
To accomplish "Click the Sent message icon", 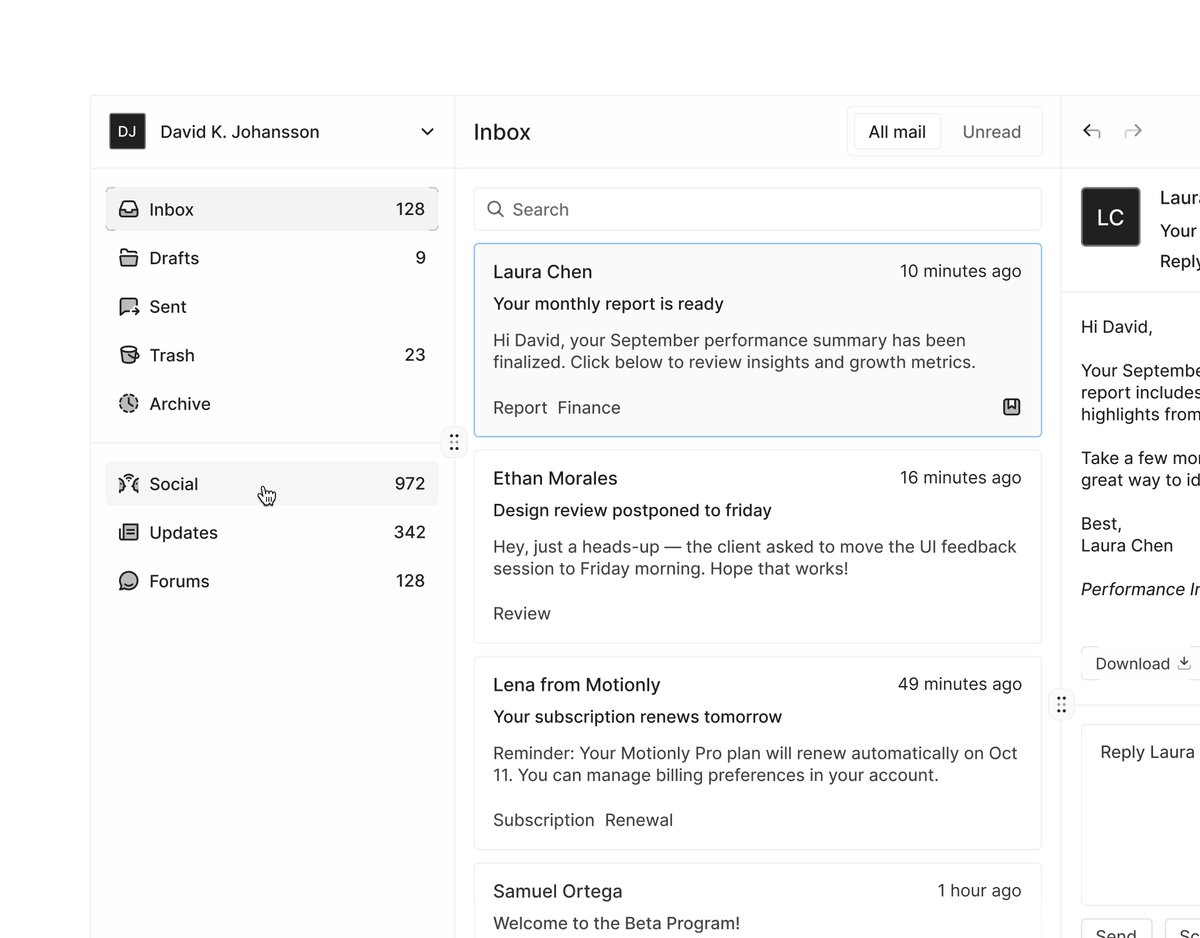I will (x=129, y=307).
